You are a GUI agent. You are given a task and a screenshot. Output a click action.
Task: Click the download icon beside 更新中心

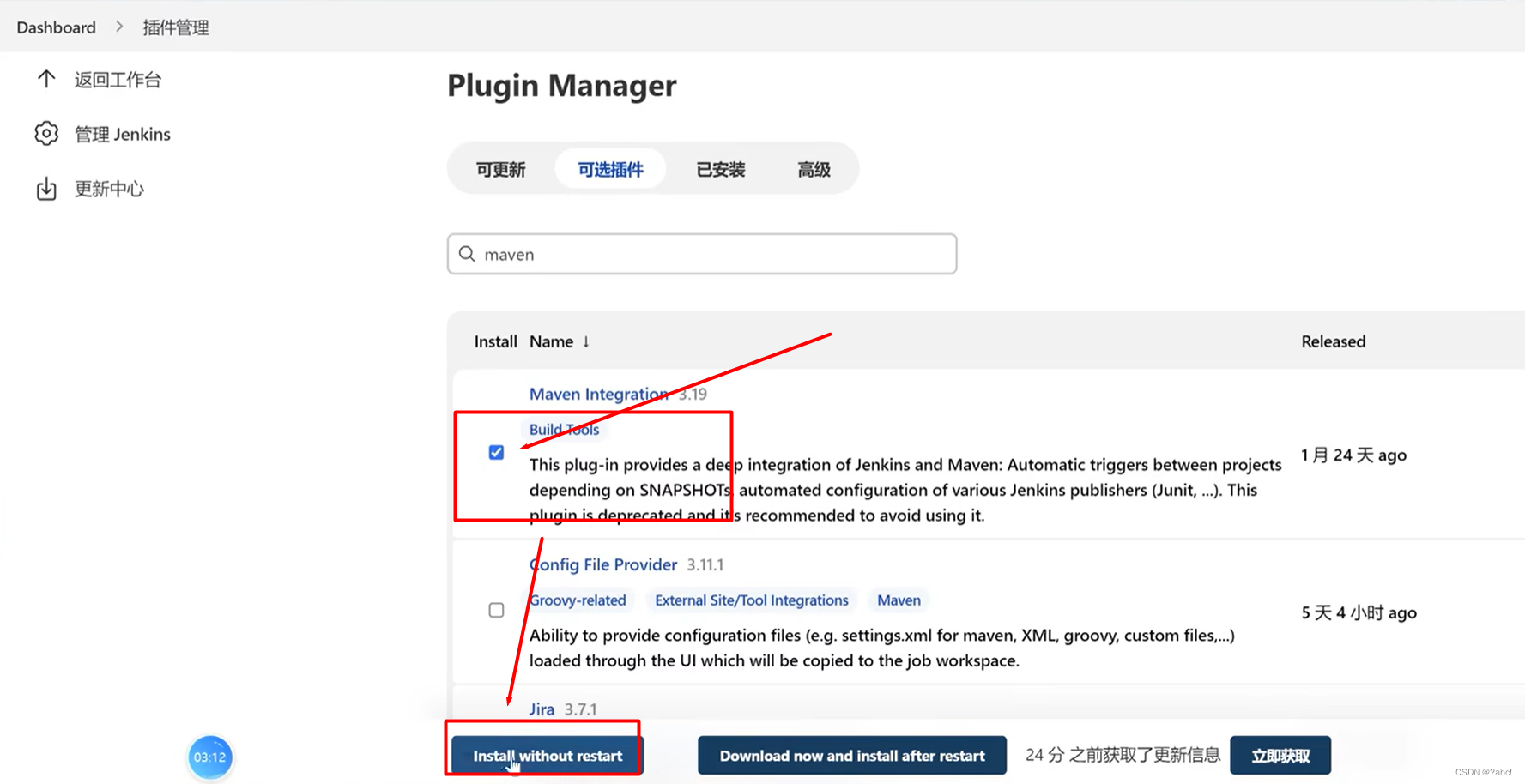[46, 189]
